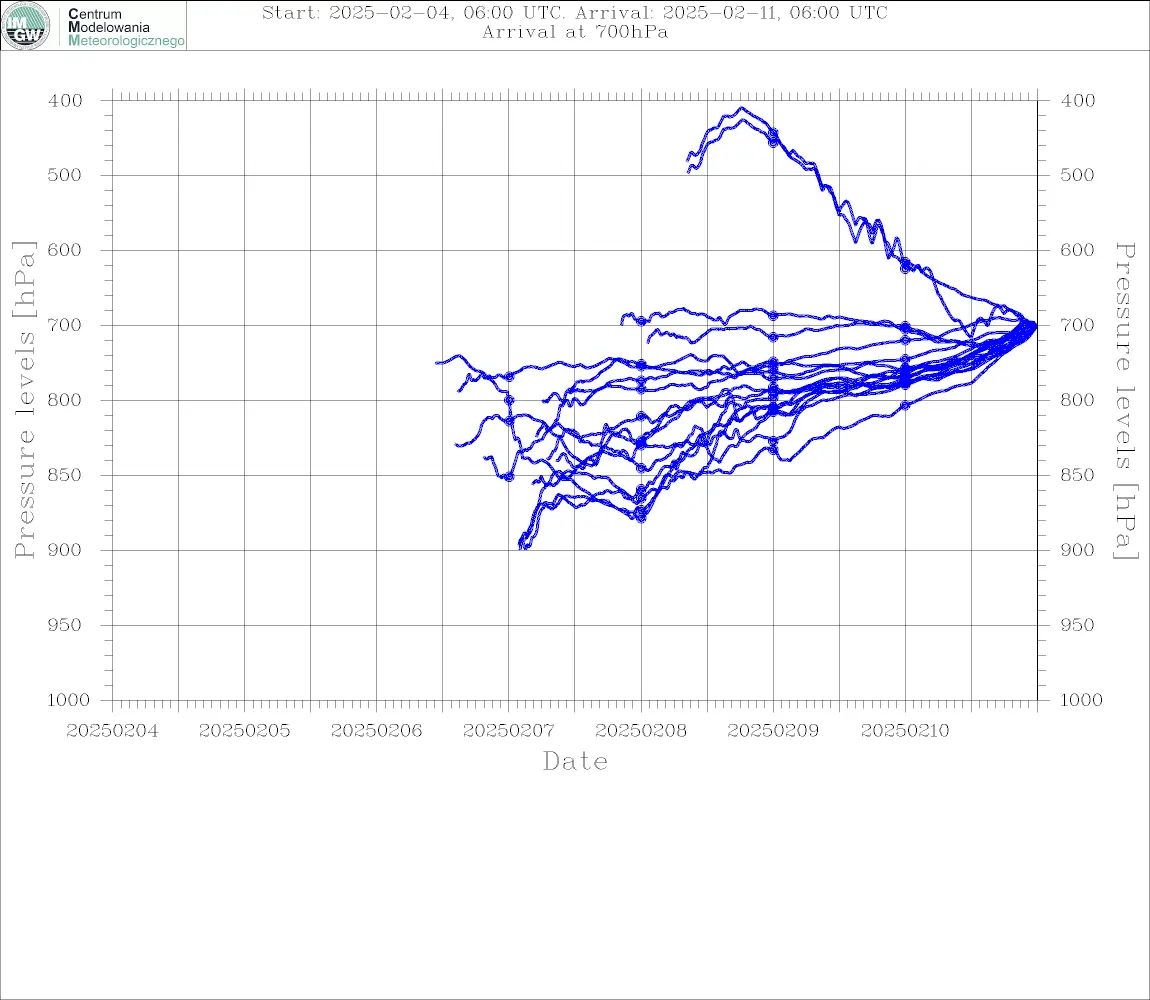The height and width of the screenshot is (1000, 1150).
Task: Click the 'Arrival at 700hPa' subtitle
Action: [x=575, y=32]
